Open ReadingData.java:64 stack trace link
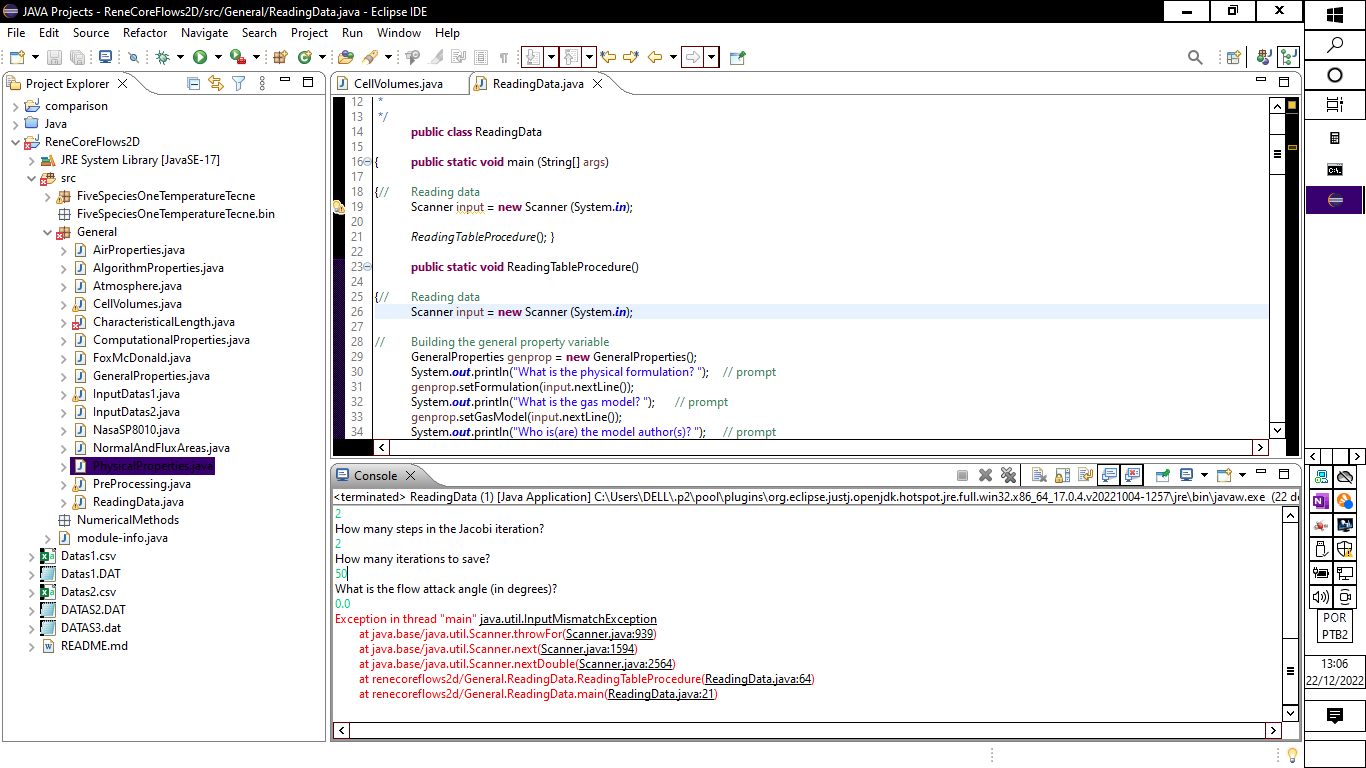This screenshot has height=768, width=1366. [758, 679]
